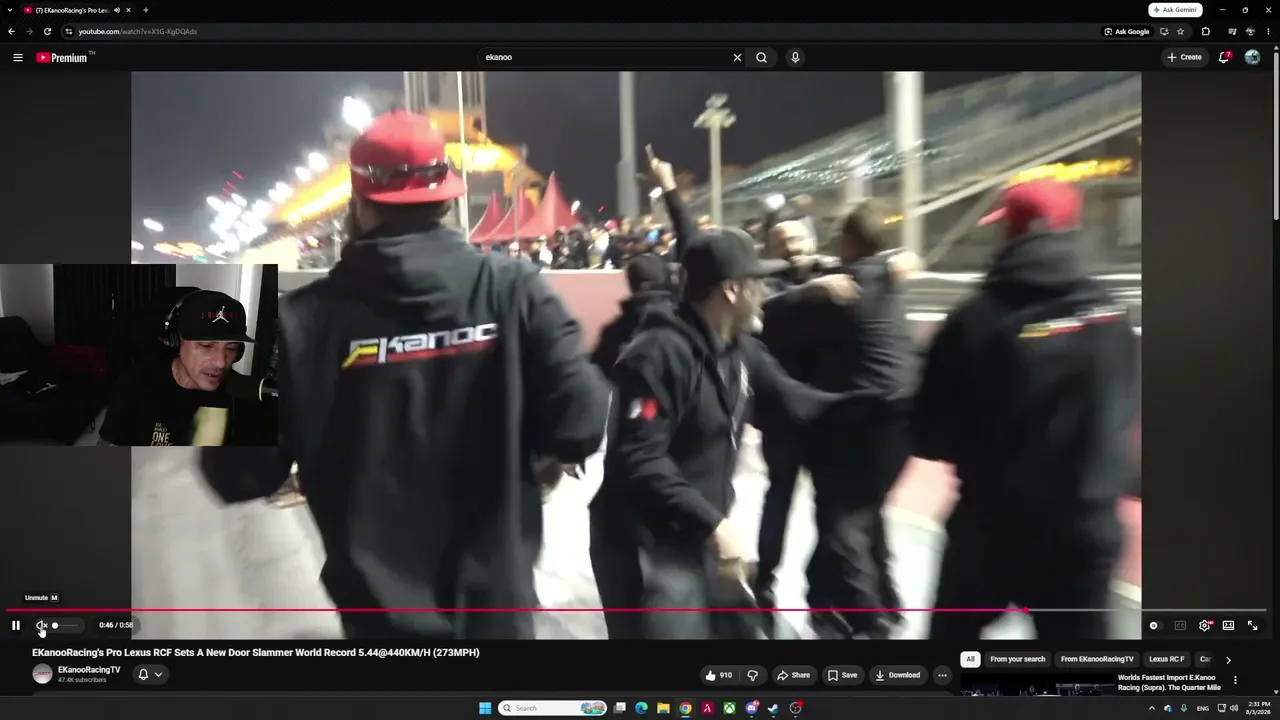Open the 'Worlds Fastest Import E.Kanoo Racing' video title
This screenshot has width=1280, height=720.
click(x=1169, y=682)
